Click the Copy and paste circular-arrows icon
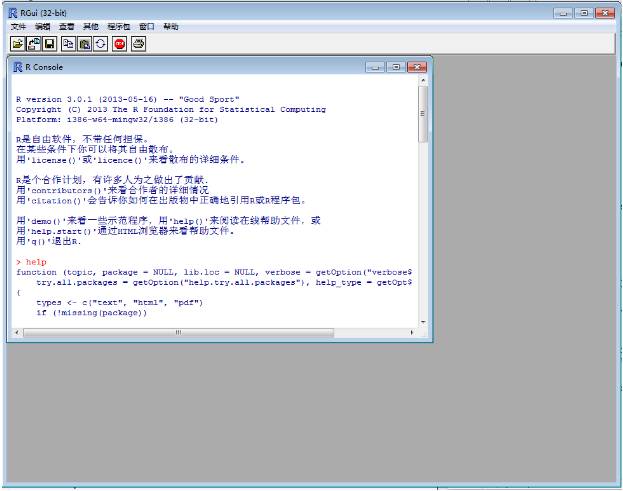 tap(101, 44)
